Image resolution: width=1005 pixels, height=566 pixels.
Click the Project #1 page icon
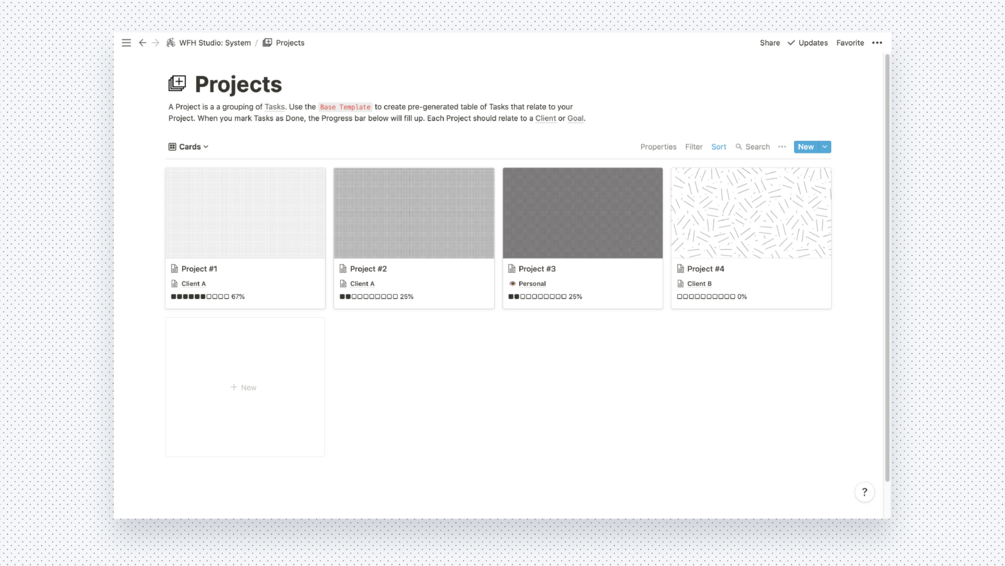tap(174, 269)
